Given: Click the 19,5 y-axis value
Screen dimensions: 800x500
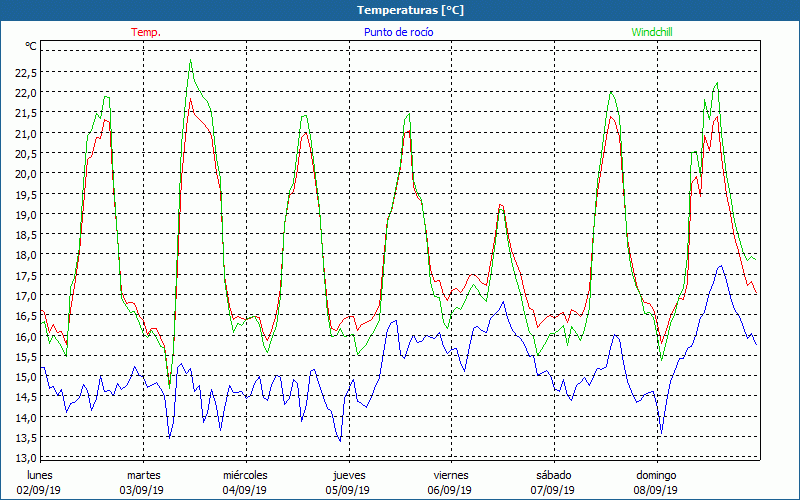Looking at the screenshot, I should click(x=26, y=195).
